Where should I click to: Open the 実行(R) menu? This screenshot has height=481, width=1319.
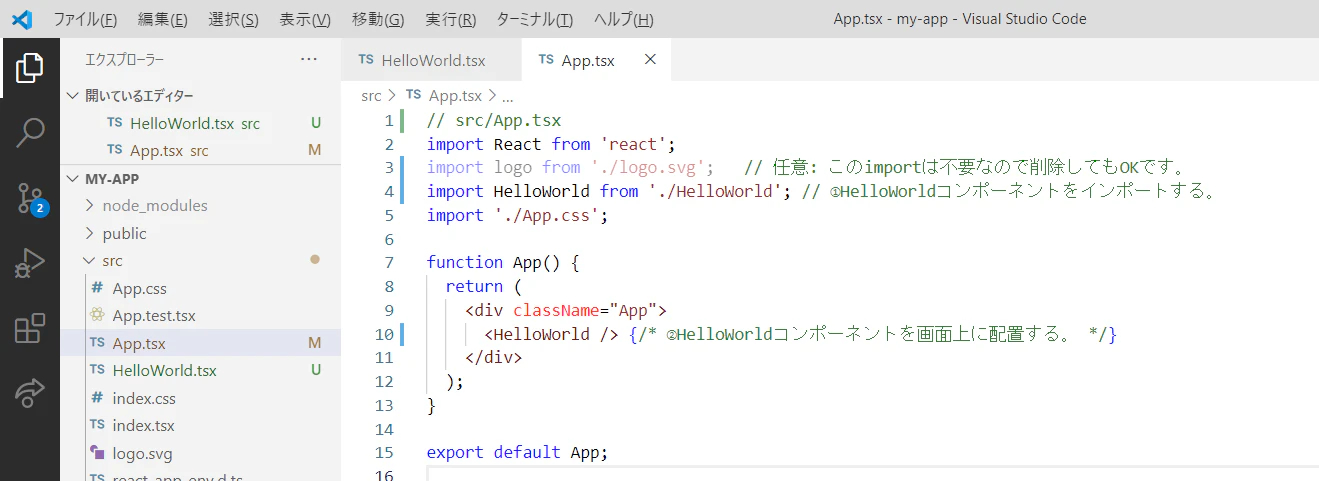(450, 19)
